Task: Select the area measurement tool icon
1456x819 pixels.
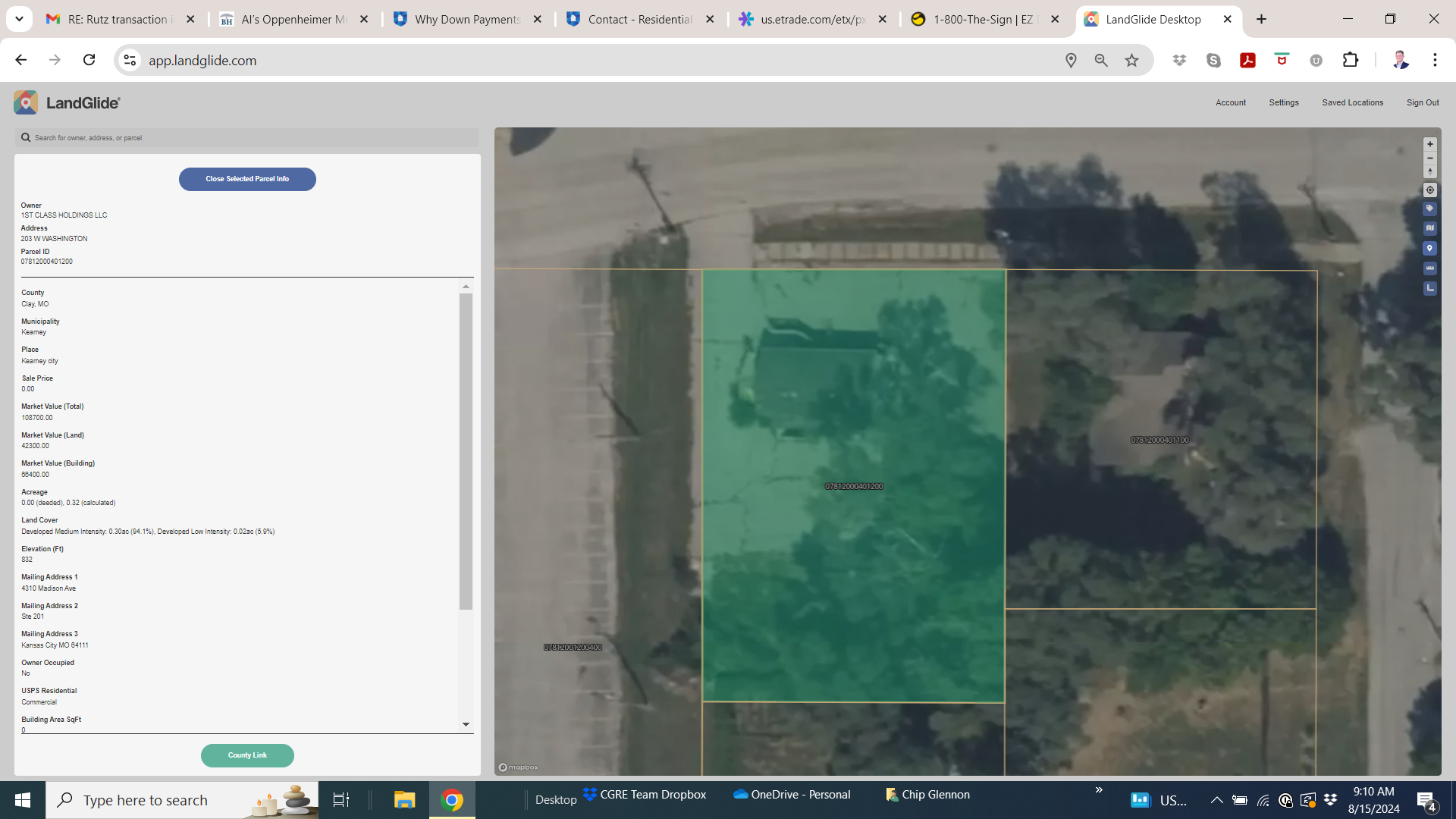Action: [x=1429, y=288]
